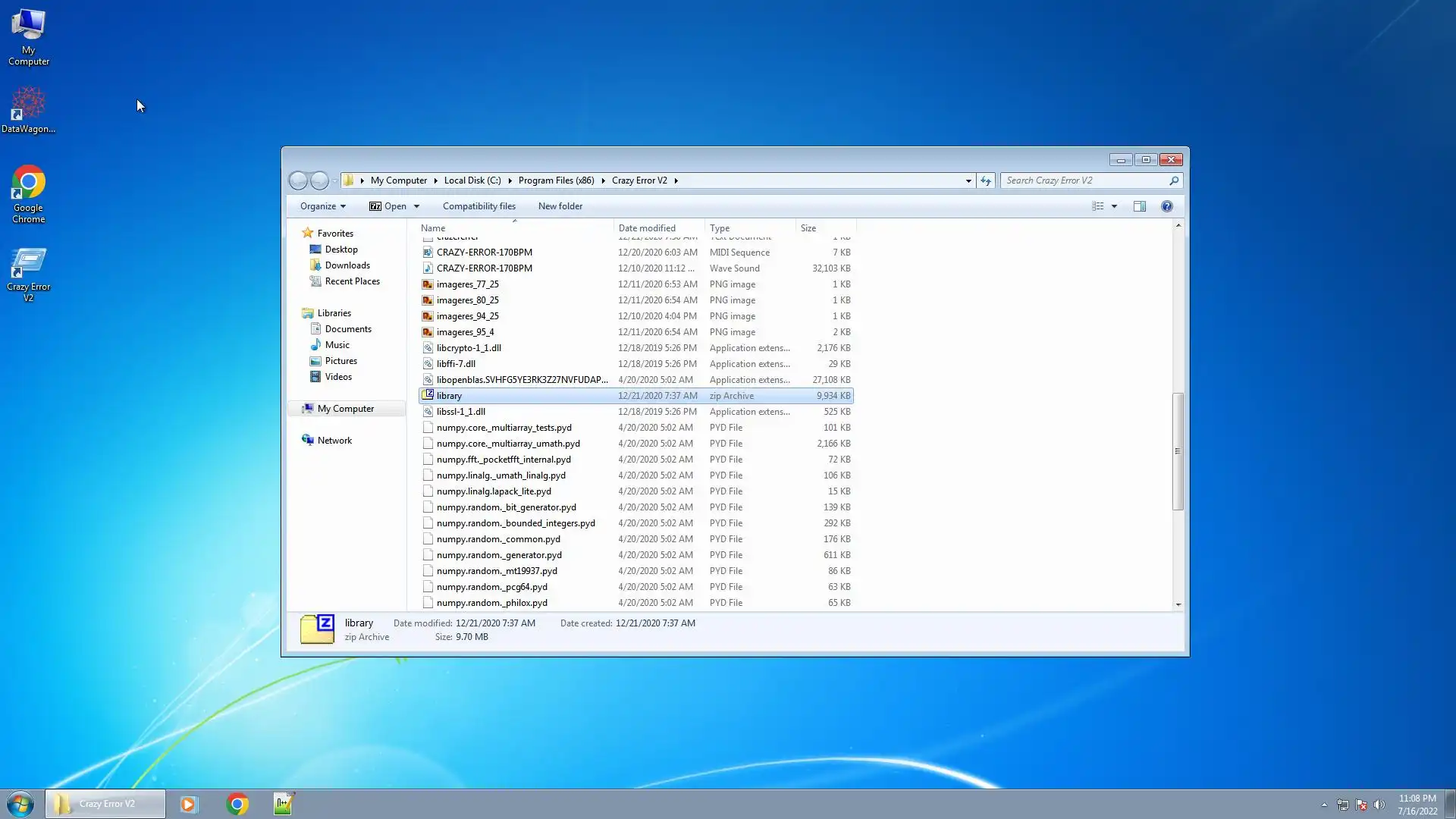This screenshot has height=819, width=1456.
Task: Click the volume icon in system tray
Action: pos(1379,805)
